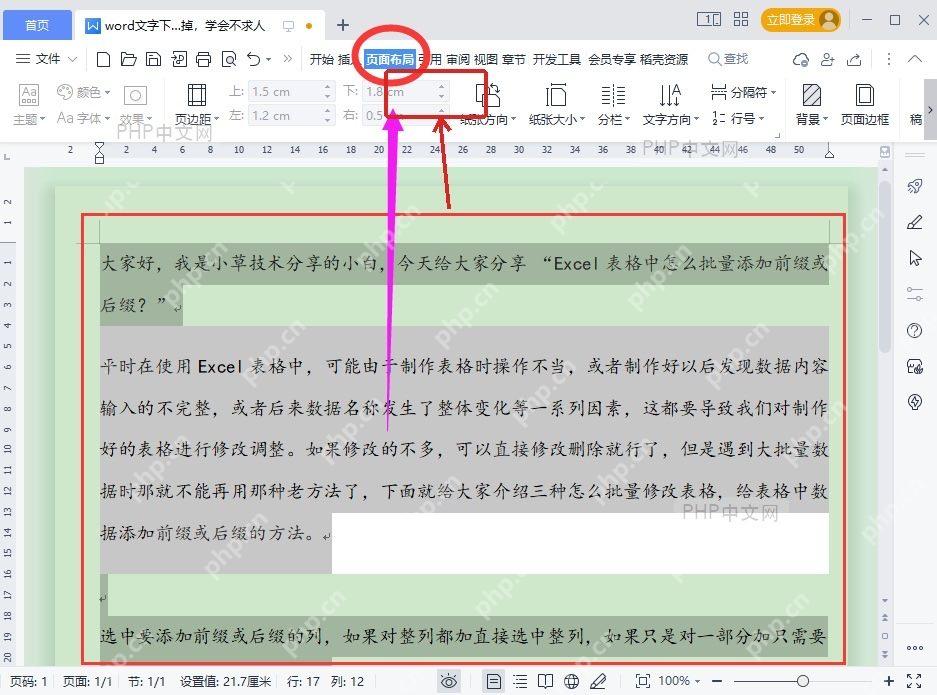The height and width of the screenshot is (695, 937).
Task: Switch to outline view in status bar
Action: (x=520, y=681)
